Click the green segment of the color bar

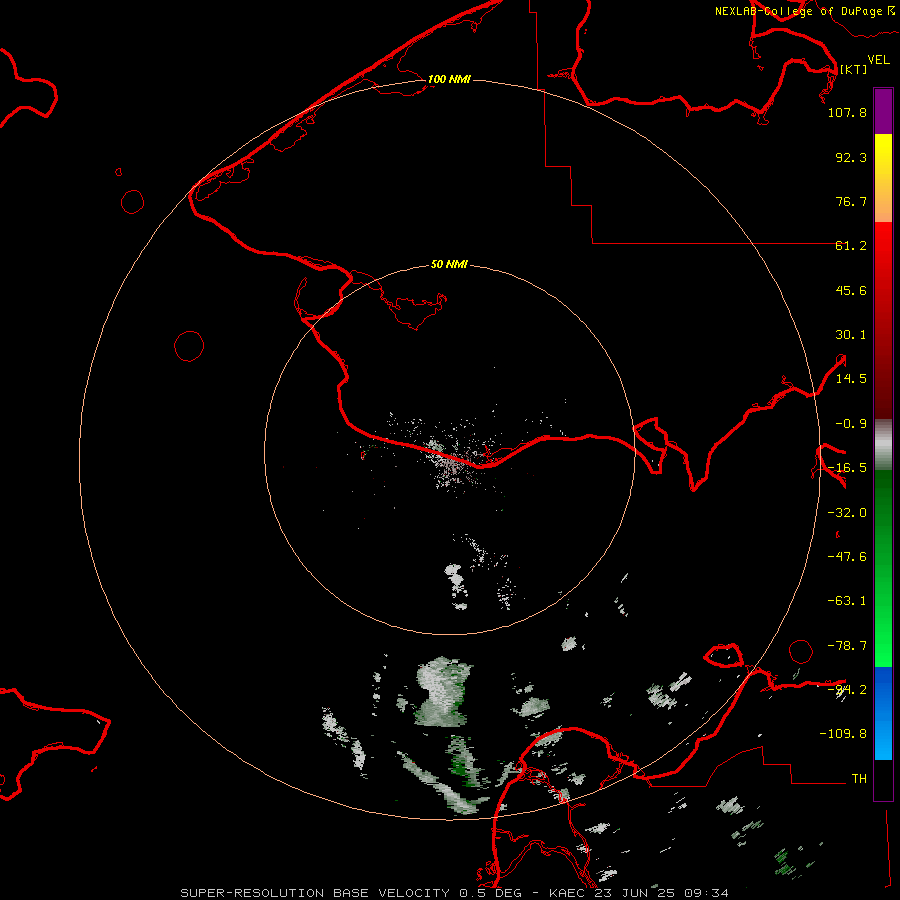point(883,568)
